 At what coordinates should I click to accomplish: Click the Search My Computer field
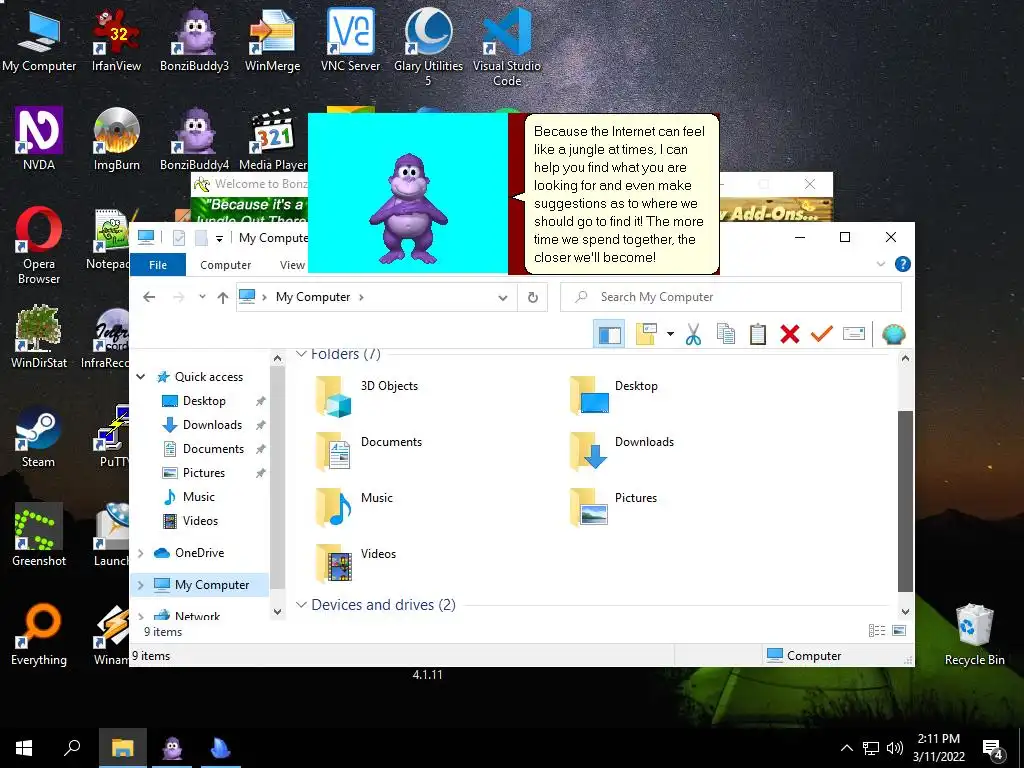731,297
